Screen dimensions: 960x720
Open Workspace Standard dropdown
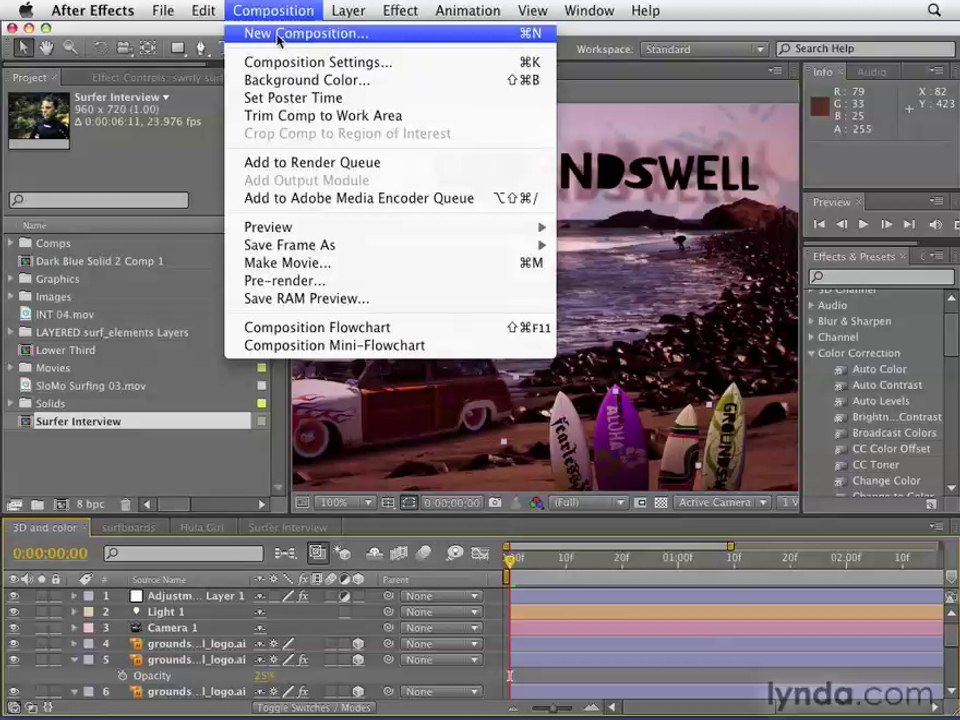tap(704, 49)
